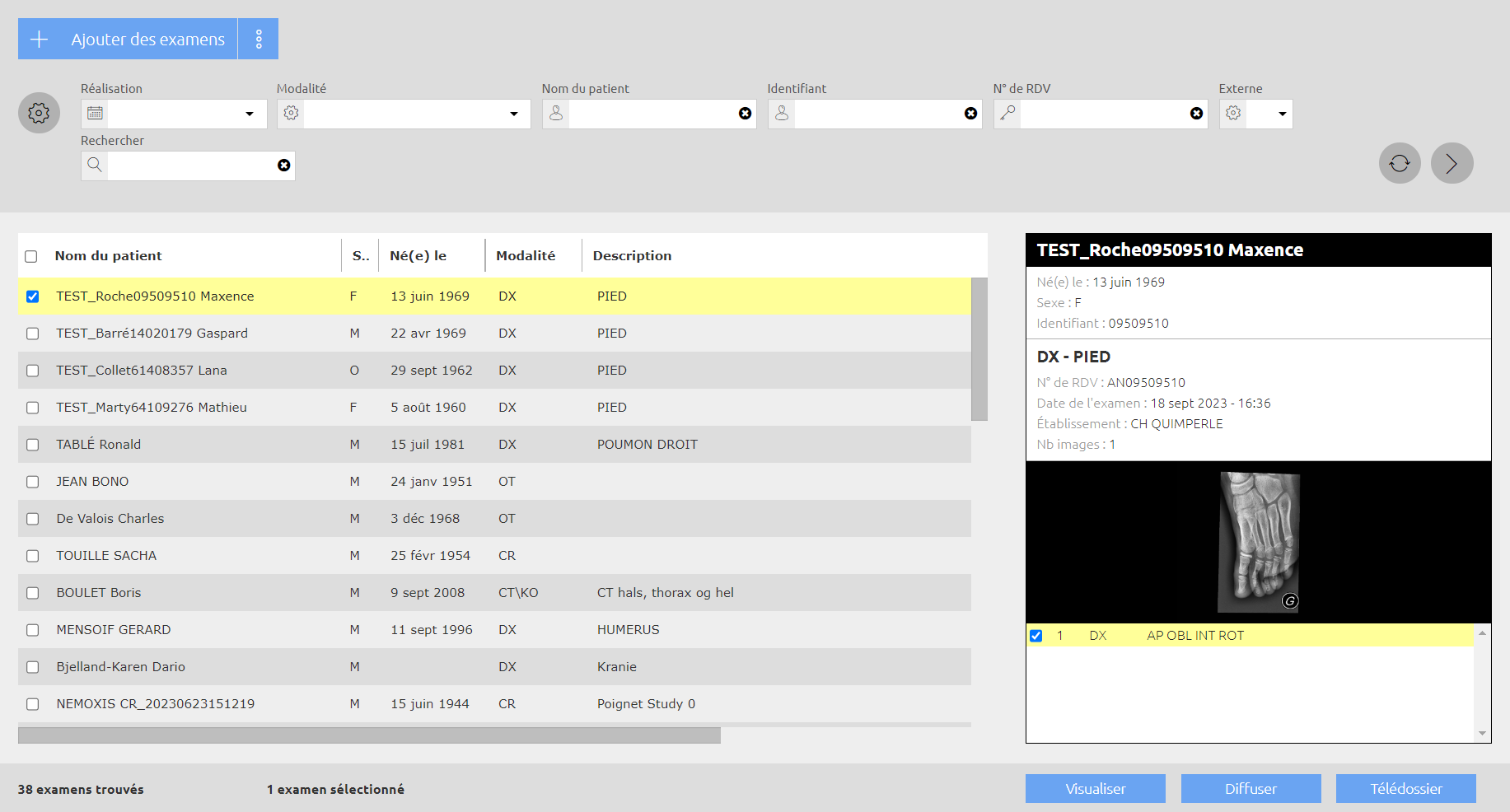Clear the Identifiant field
Viewport: 1510px width, 812px height.
pos(970,114)
